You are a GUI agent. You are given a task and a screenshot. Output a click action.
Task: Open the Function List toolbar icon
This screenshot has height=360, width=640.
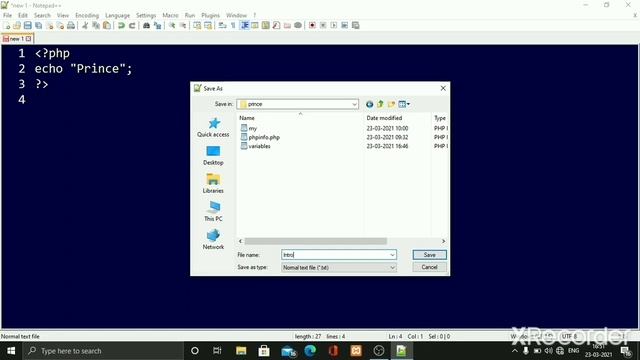coord(276,25)
